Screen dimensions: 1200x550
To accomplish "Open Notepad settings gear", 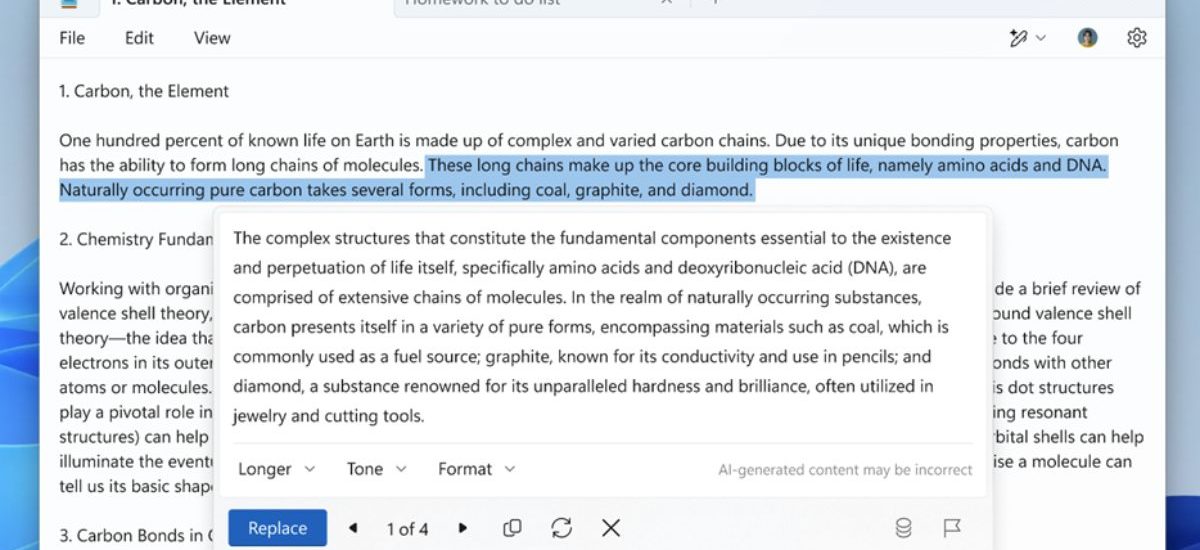I will click(1136, 38).
